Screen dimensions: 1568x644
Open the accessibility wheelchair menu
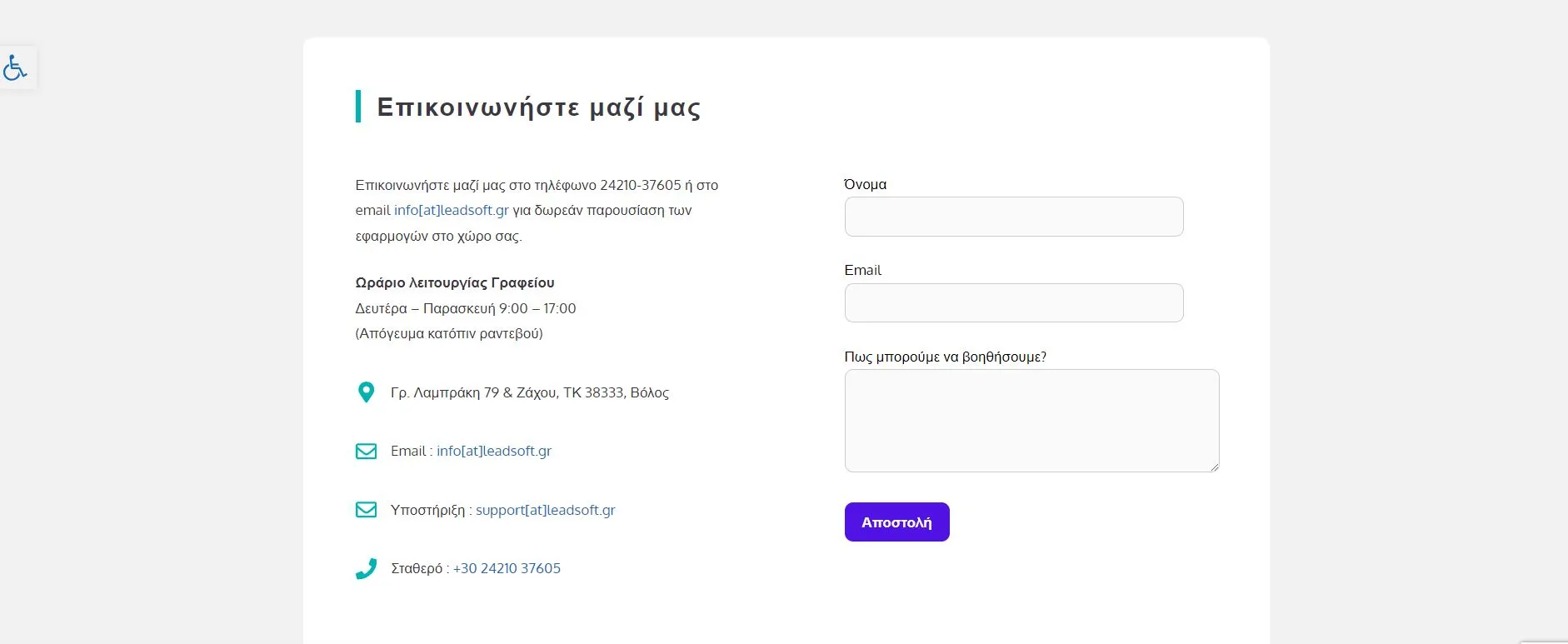[16, 67]
